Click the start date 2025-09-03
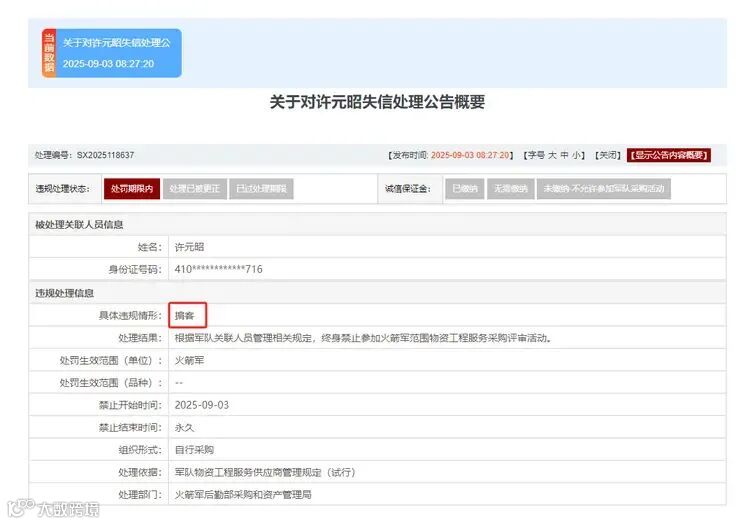Viewport: 750px width, 524px height. (202, 405)
